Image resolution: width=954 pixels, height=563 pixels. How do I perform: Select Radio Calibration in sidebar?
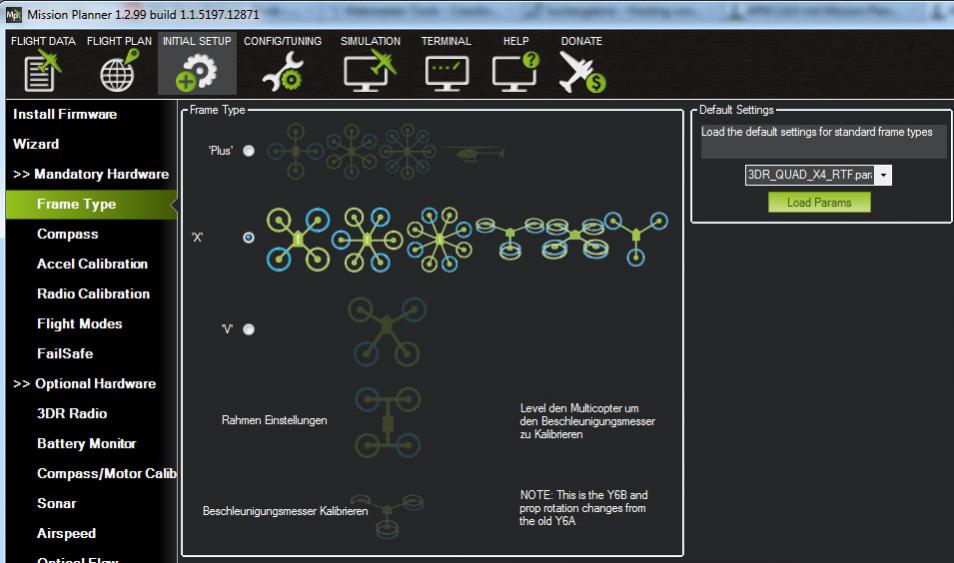(93, 293)
